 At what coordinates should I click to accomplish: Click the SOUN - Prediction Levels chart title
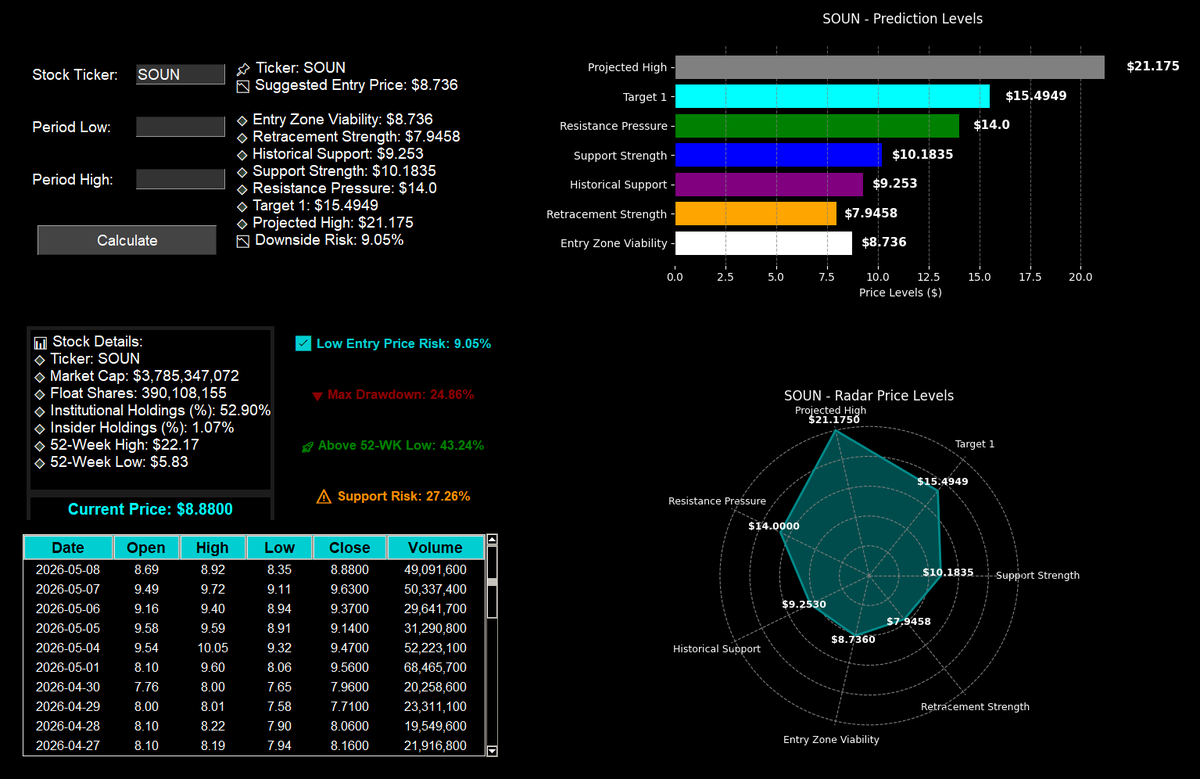point(903,19)
